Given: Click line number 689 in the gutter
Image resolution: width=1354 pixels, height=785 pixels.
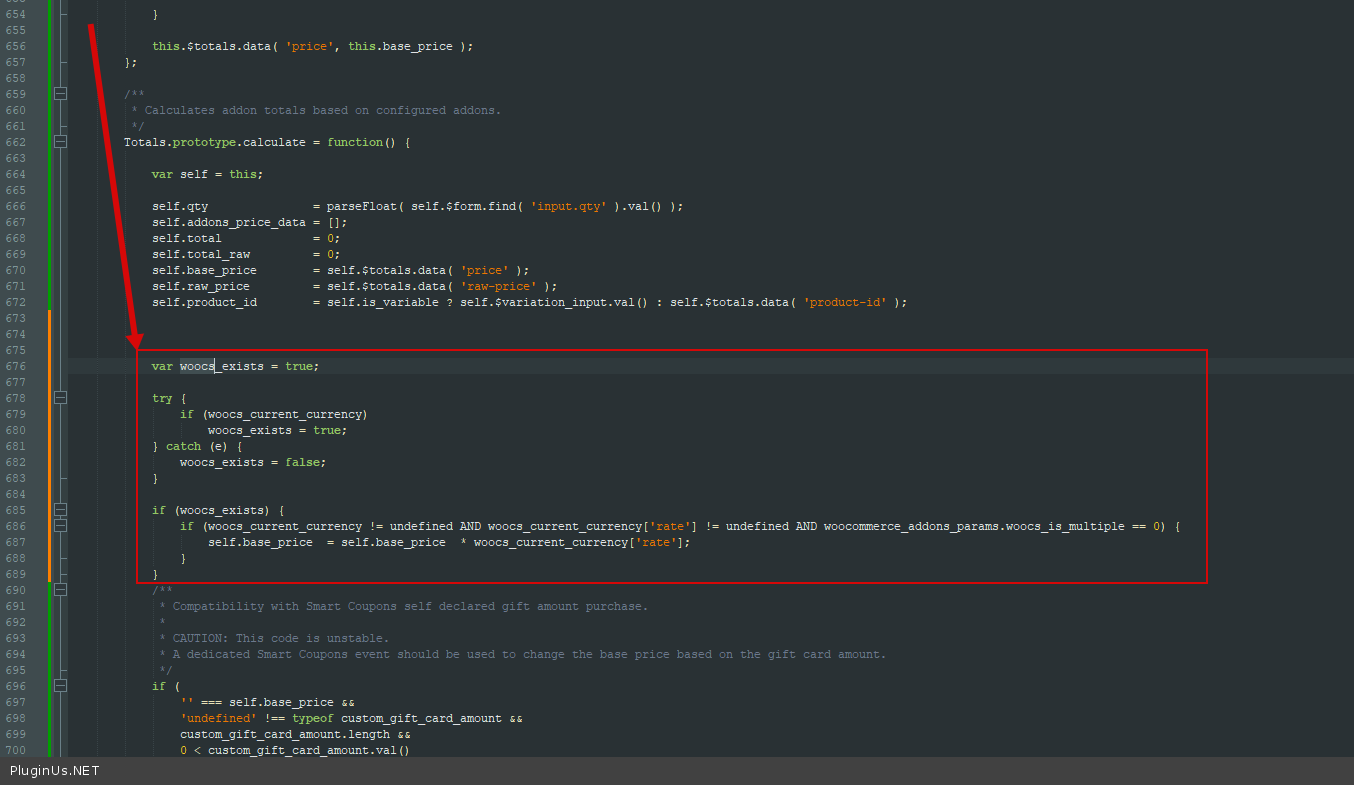Looking at the screenshot, I should (x=16, y=574).
